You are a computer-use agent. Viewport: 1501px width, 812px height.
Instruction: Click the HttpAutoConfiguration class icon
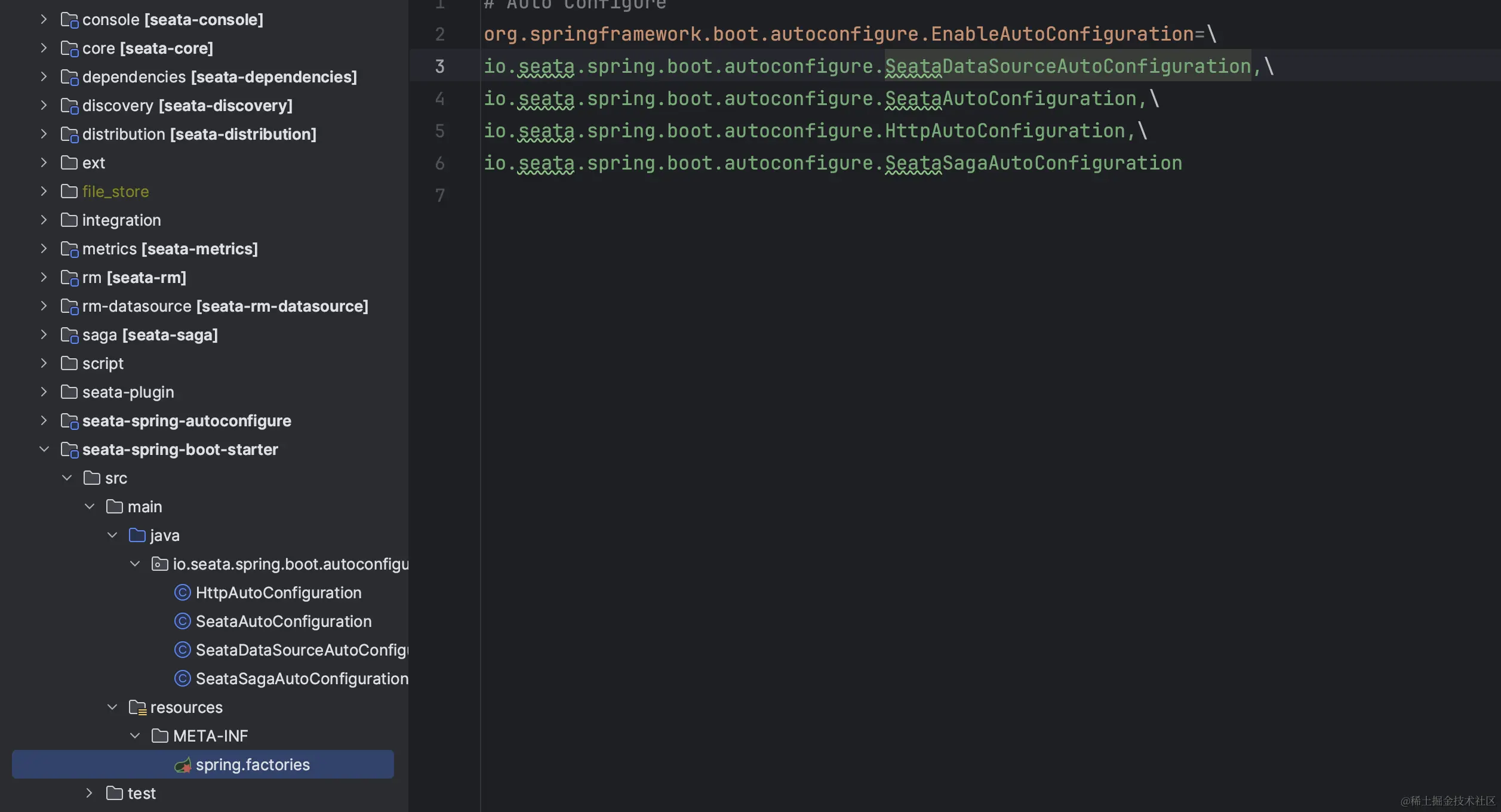(x=182, y=592)
